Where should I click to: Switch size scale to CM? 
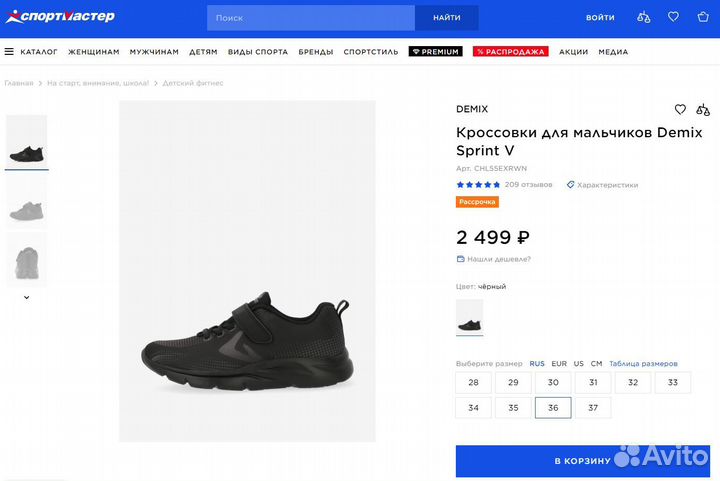[596, 364]
